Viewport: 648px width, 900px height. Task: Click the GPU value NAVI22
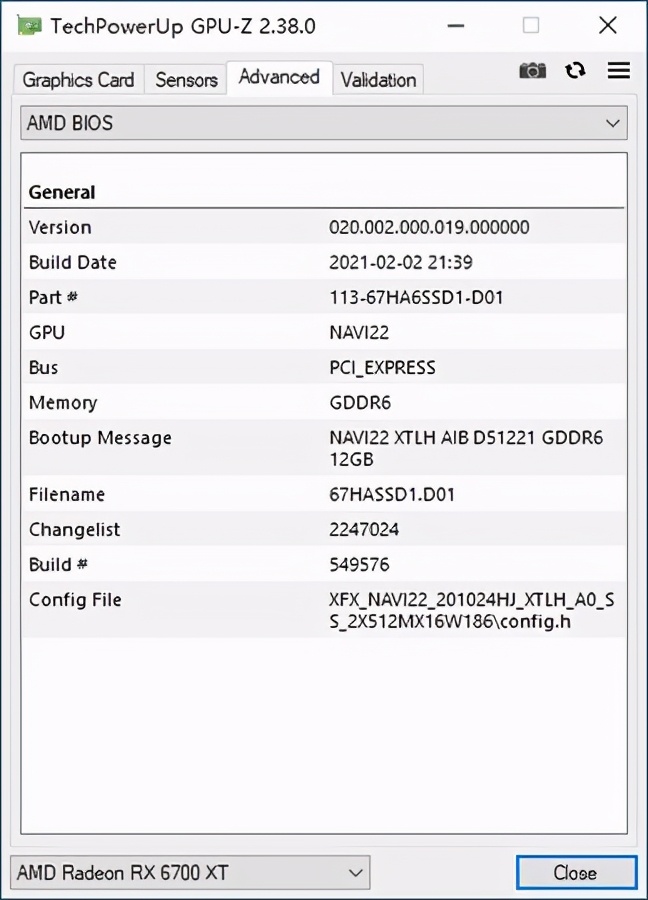coord(359,332)
